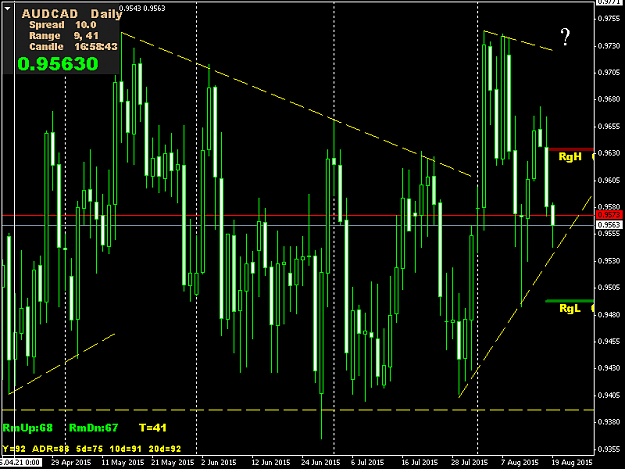Select the RgL range-low label
The width and height of the screenshot is (625, 469).
570,308
